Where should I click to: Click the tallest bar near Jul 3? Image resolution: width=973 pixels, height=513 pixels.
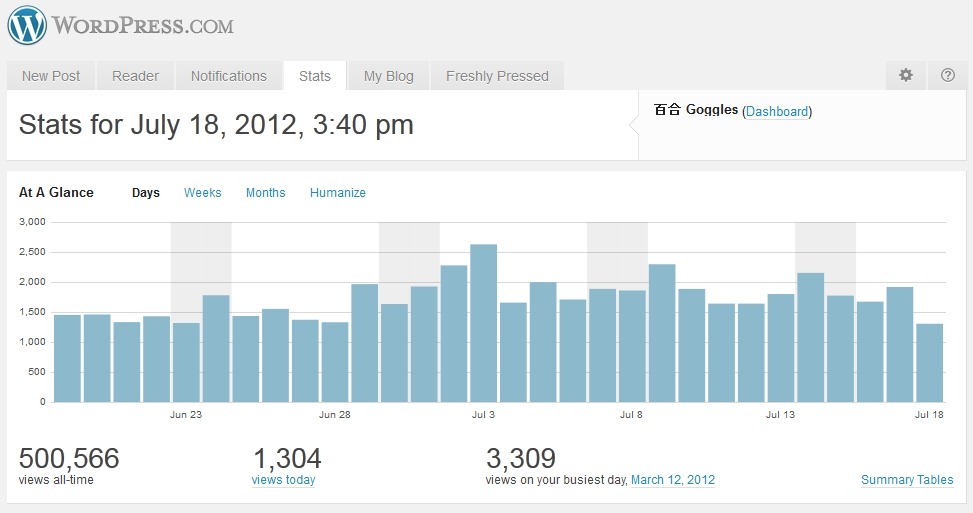[x=483, y=323]
